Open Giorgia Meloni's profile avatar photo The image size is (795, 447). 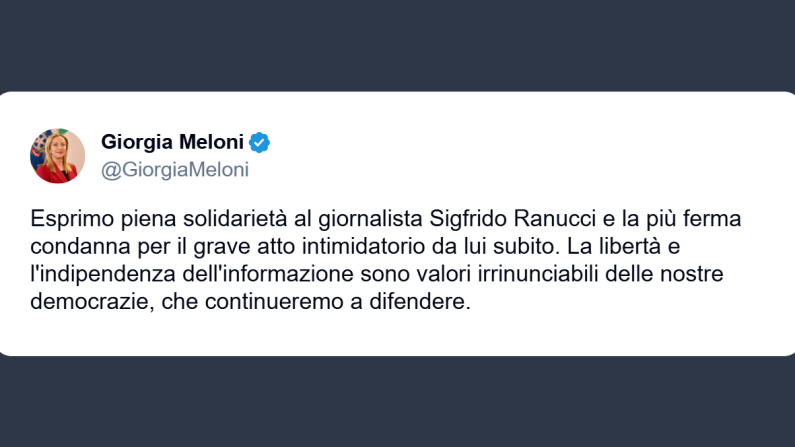point(57,156)
